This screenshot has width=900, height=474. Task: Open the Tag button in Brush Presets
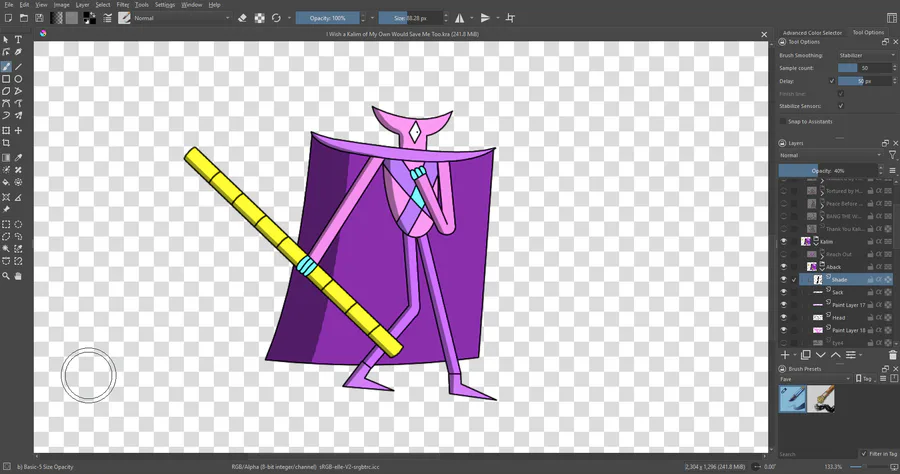[x=864, y=379]
